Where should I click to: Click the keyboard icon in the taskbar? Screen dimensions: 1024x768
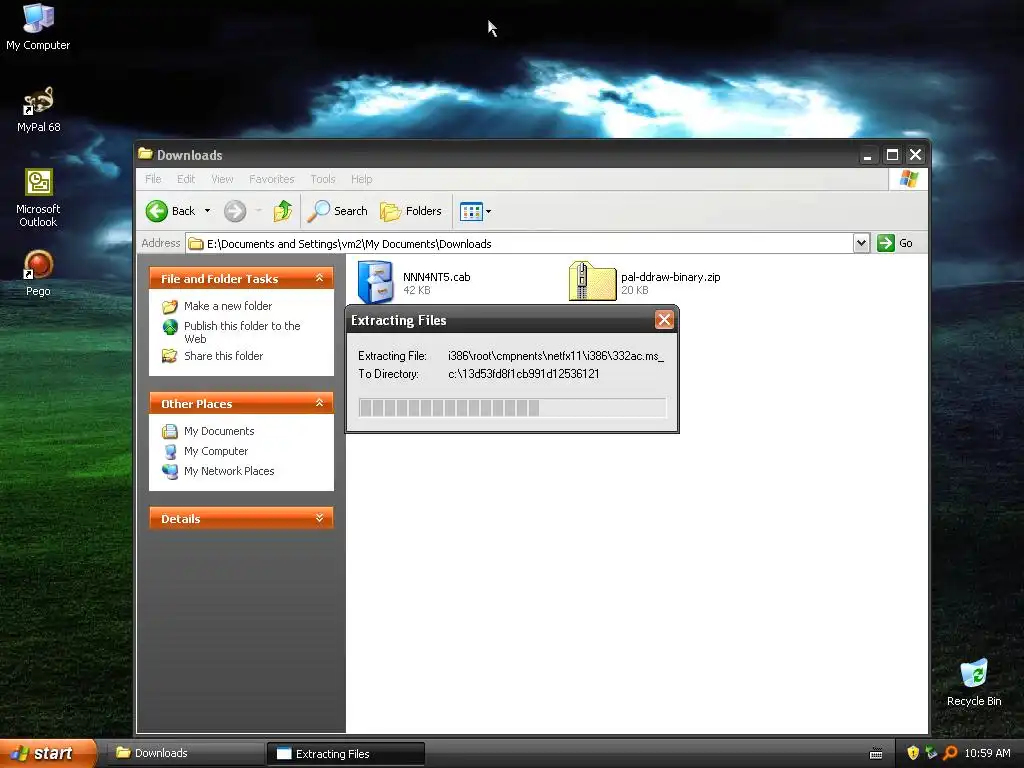[876, 754]
